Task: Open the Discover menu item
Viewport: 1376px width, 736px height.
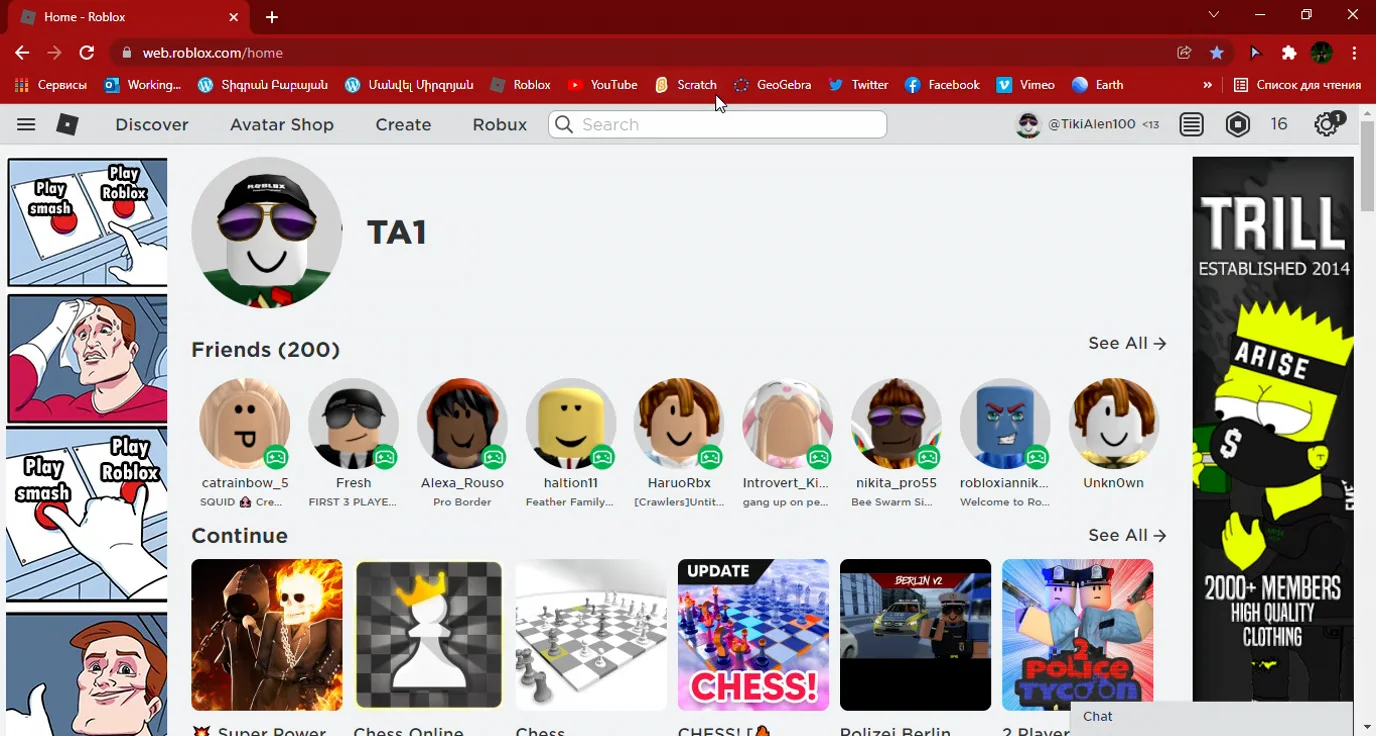Action: 152,124
